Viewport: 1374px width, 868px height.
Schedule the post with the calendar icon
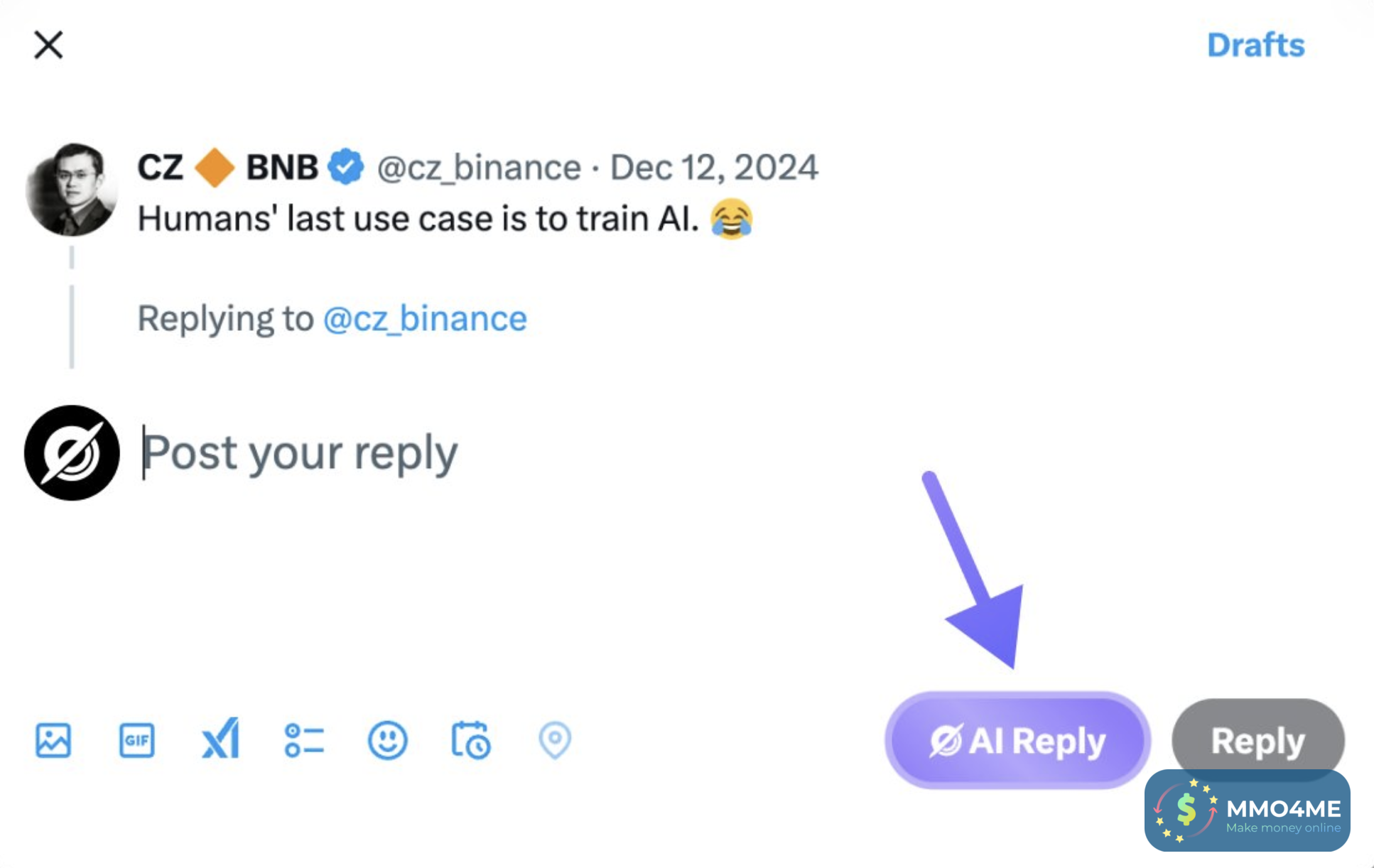[470, 740]
